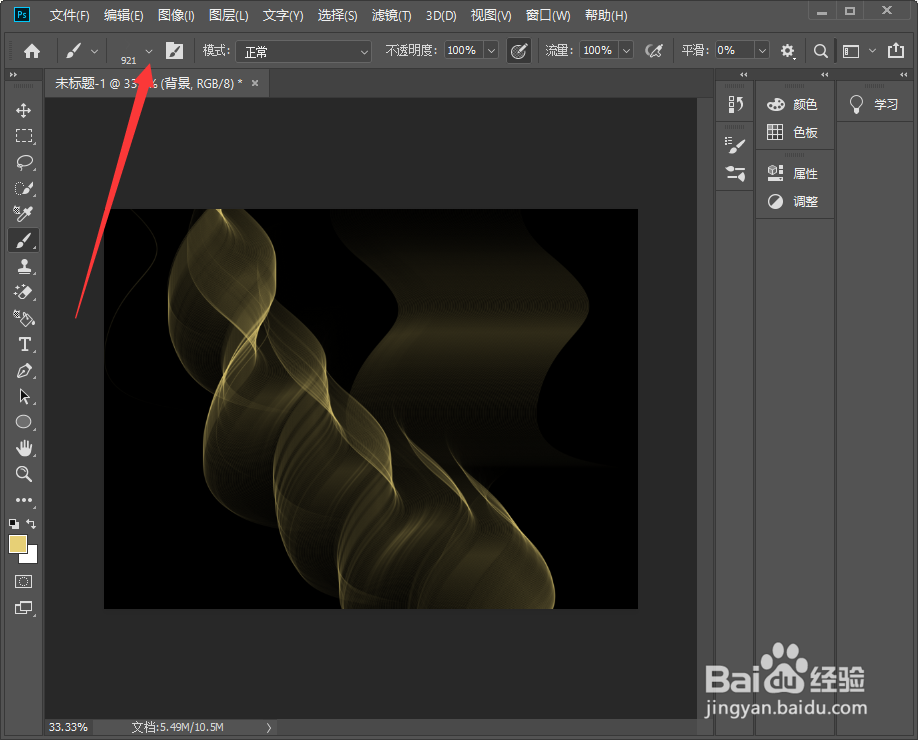Viewport: 918px width, 740px height.
Task: Open the History panel icon
Action: click(735, 105)
